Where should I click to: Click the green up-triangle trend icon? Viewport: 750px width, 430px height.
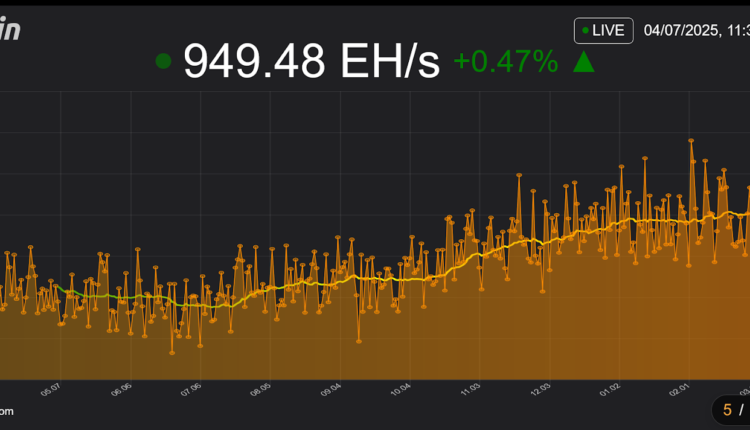pos(584,62)
